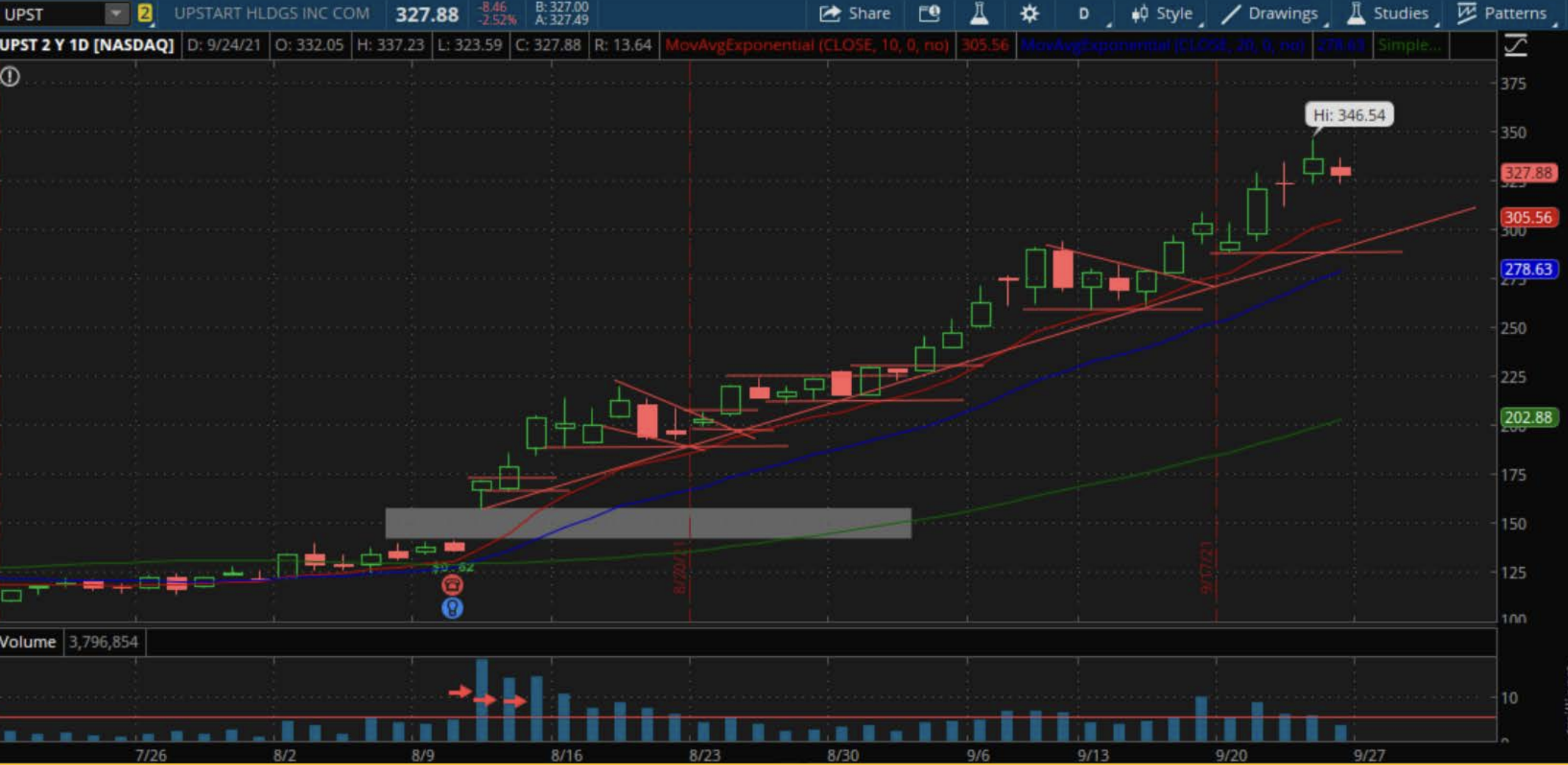Image resolution: width=1568 pixels, height=765 pixels.
Task: Click the yellow number 2 symbol link icon
Action: pyautogui.click(x=144, y=13)
